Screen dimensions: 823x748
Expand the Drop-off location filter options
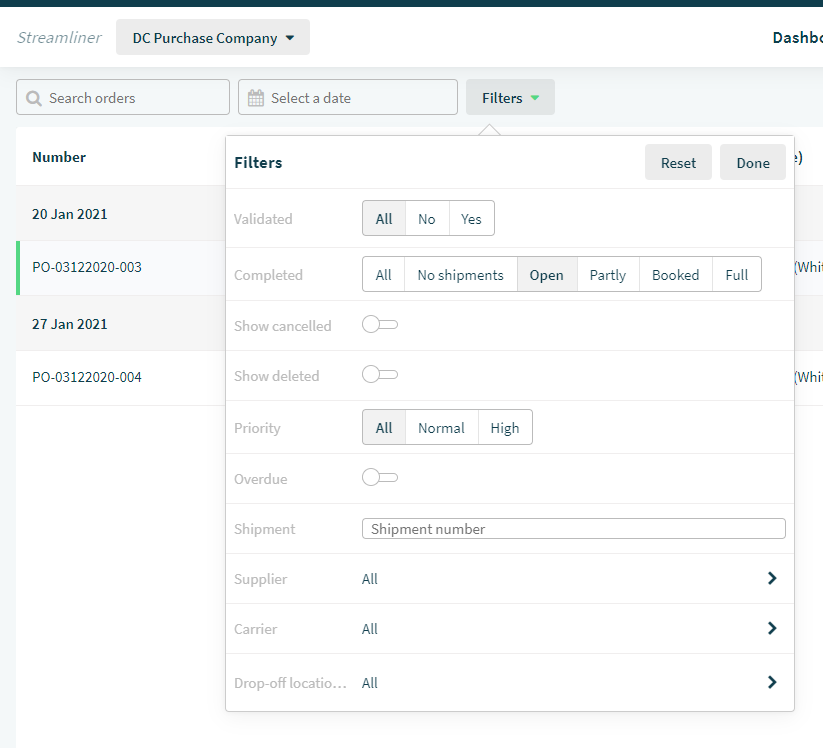click(771, 682)
